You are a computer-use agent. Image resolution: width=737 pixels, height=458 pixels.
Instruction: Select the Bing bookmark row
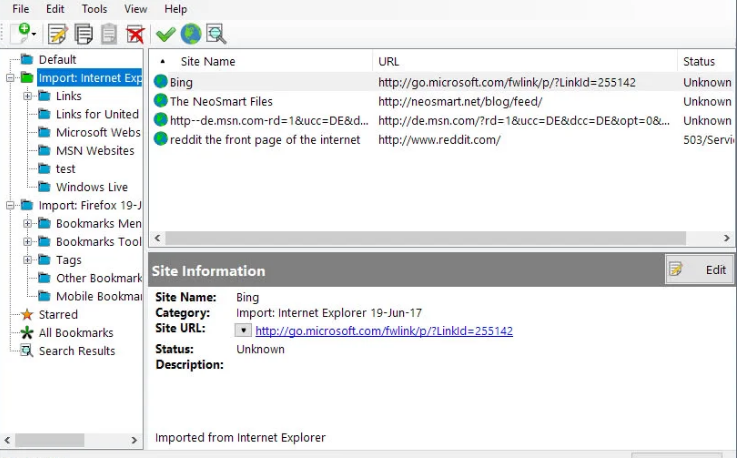pyautogui.click(x=442, y=82)
